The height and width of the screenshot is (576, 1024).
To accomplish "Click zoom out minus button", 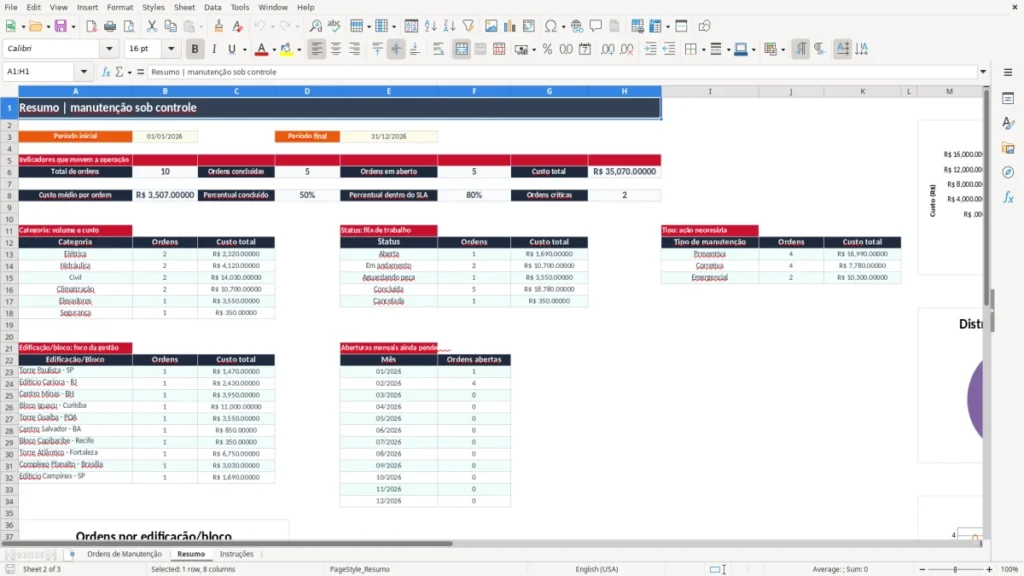I will pos(922,569).
